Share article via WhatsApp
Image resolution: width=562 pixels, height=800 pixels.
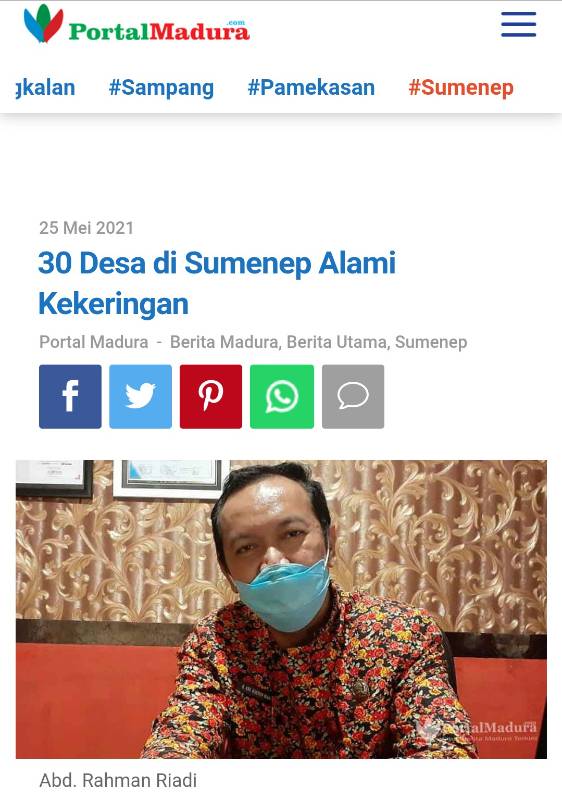pyautogui.click(x=282, y=396)
